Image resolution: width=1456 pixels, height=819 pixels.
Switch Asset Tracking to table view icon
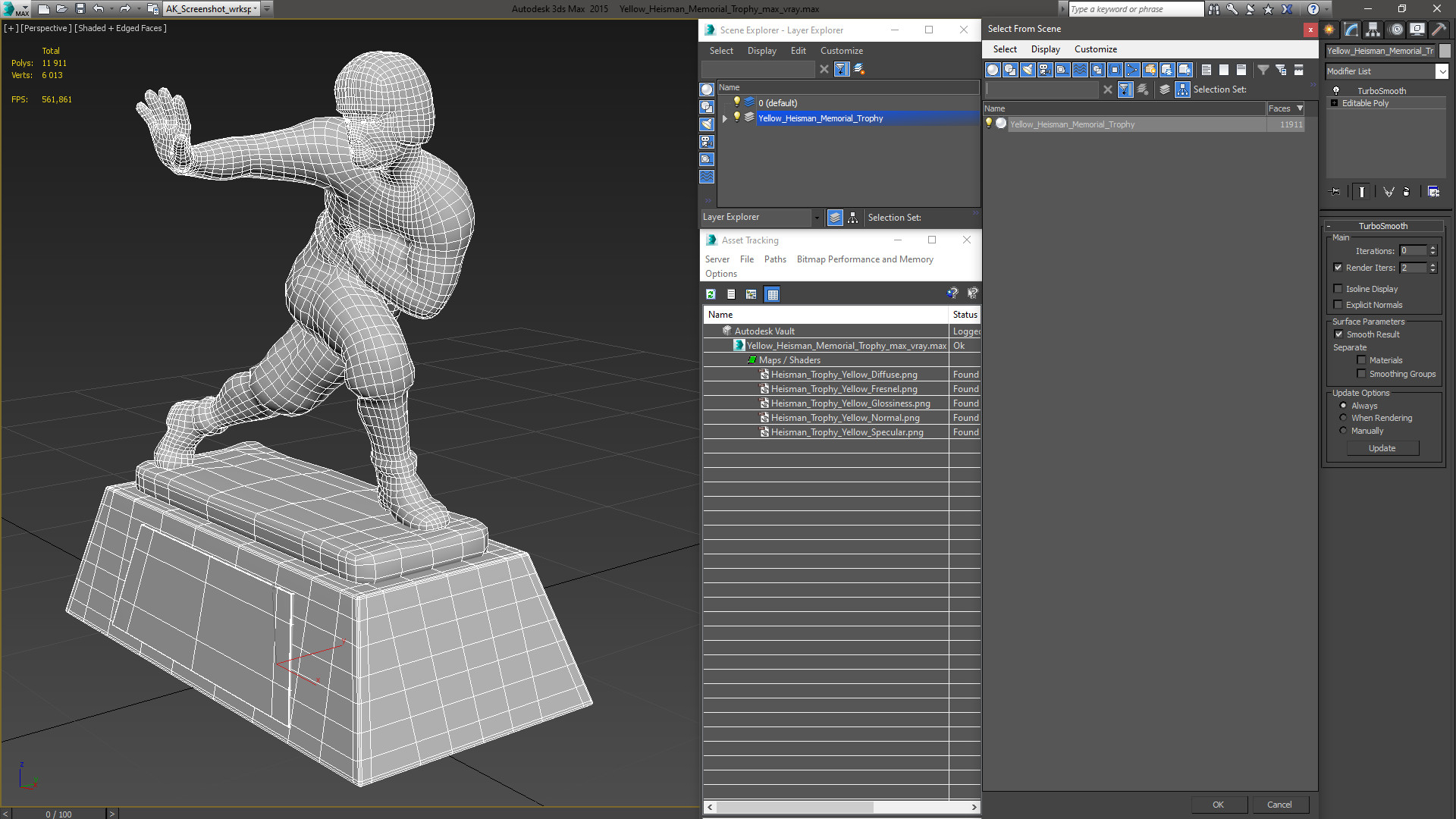[772, 294]
